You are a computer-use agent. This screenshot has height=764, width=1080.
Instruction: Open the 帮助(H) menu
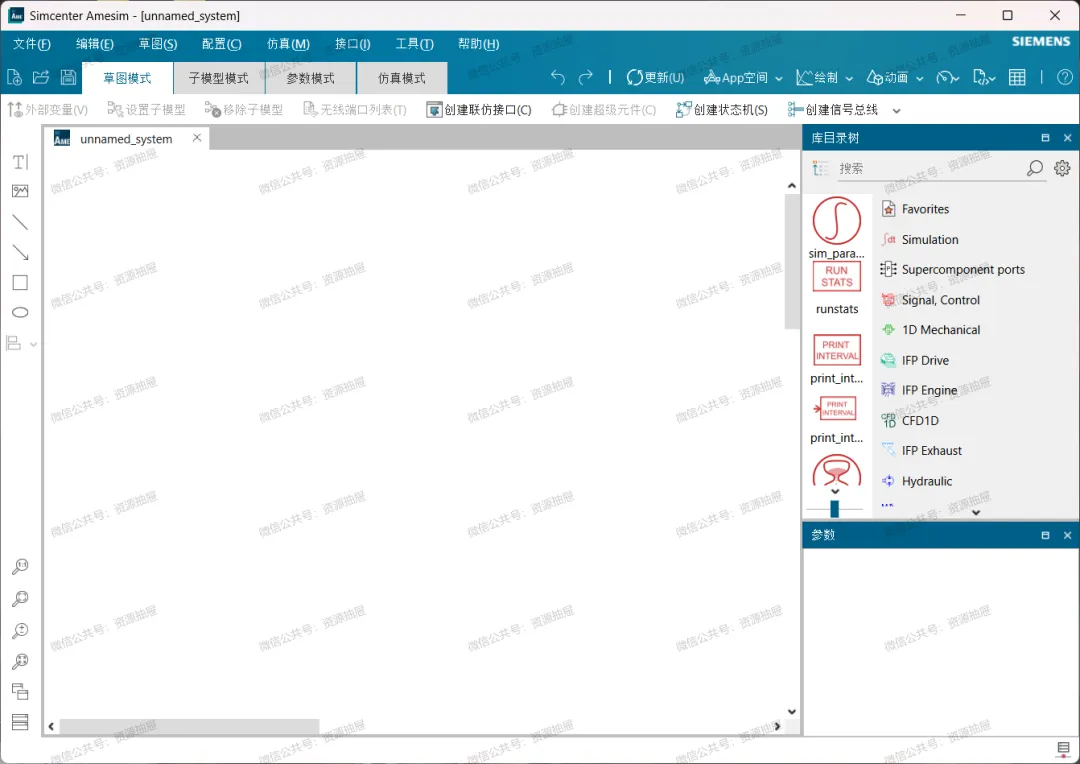coord(478,44)
